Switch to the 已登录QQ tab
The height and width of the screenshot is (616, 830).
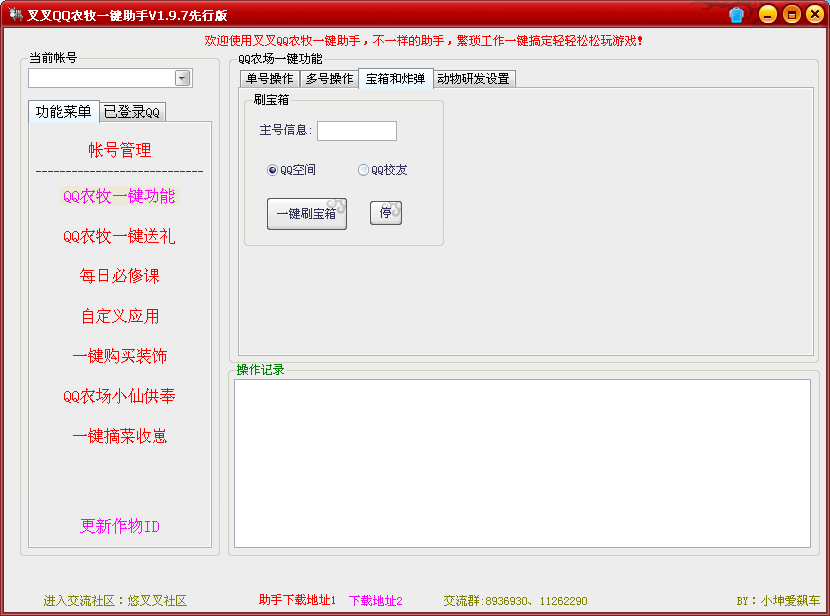[132, 112]
